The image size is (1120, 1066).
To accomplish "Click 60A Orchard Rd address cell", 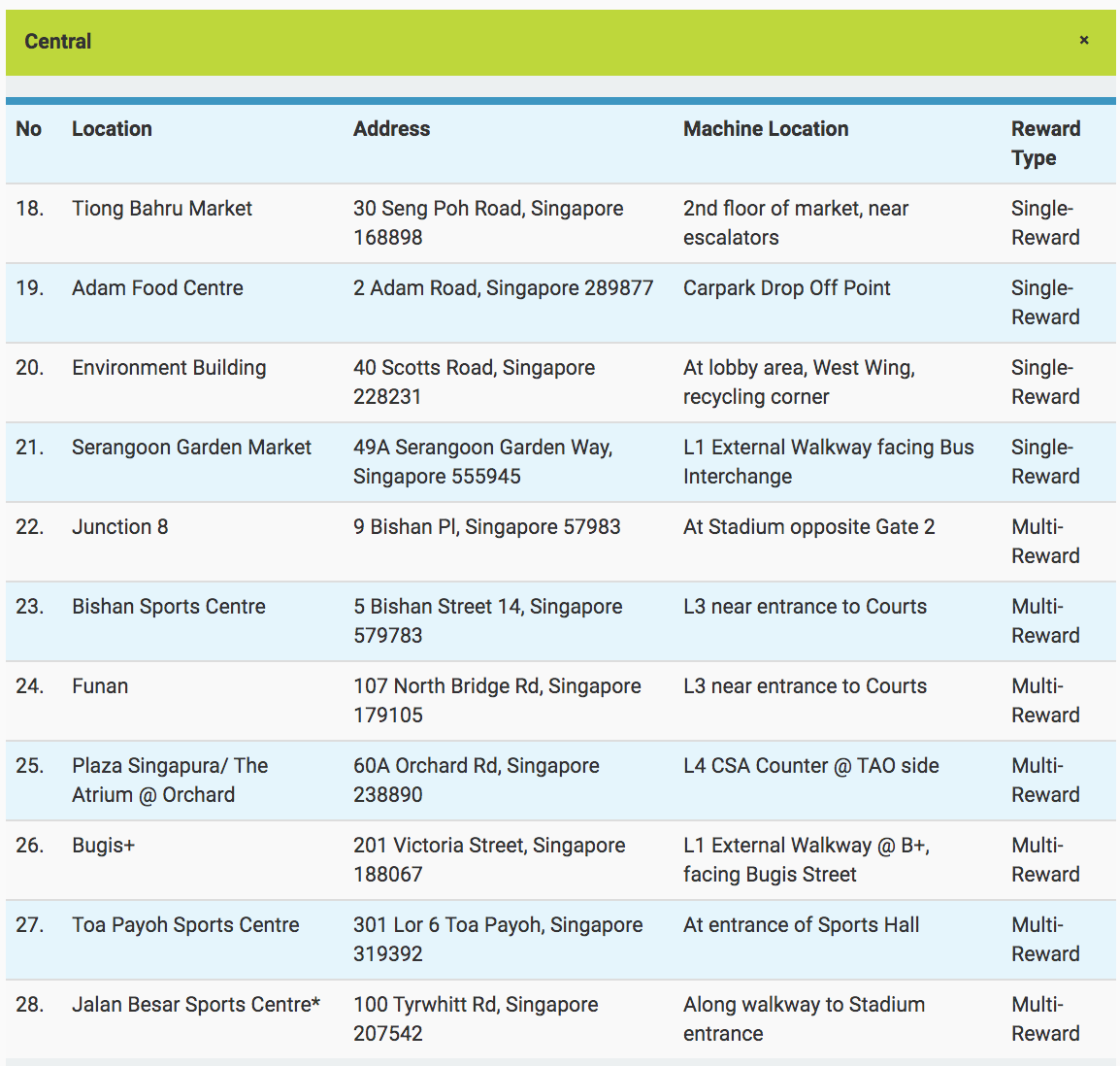I will point(477,780).
